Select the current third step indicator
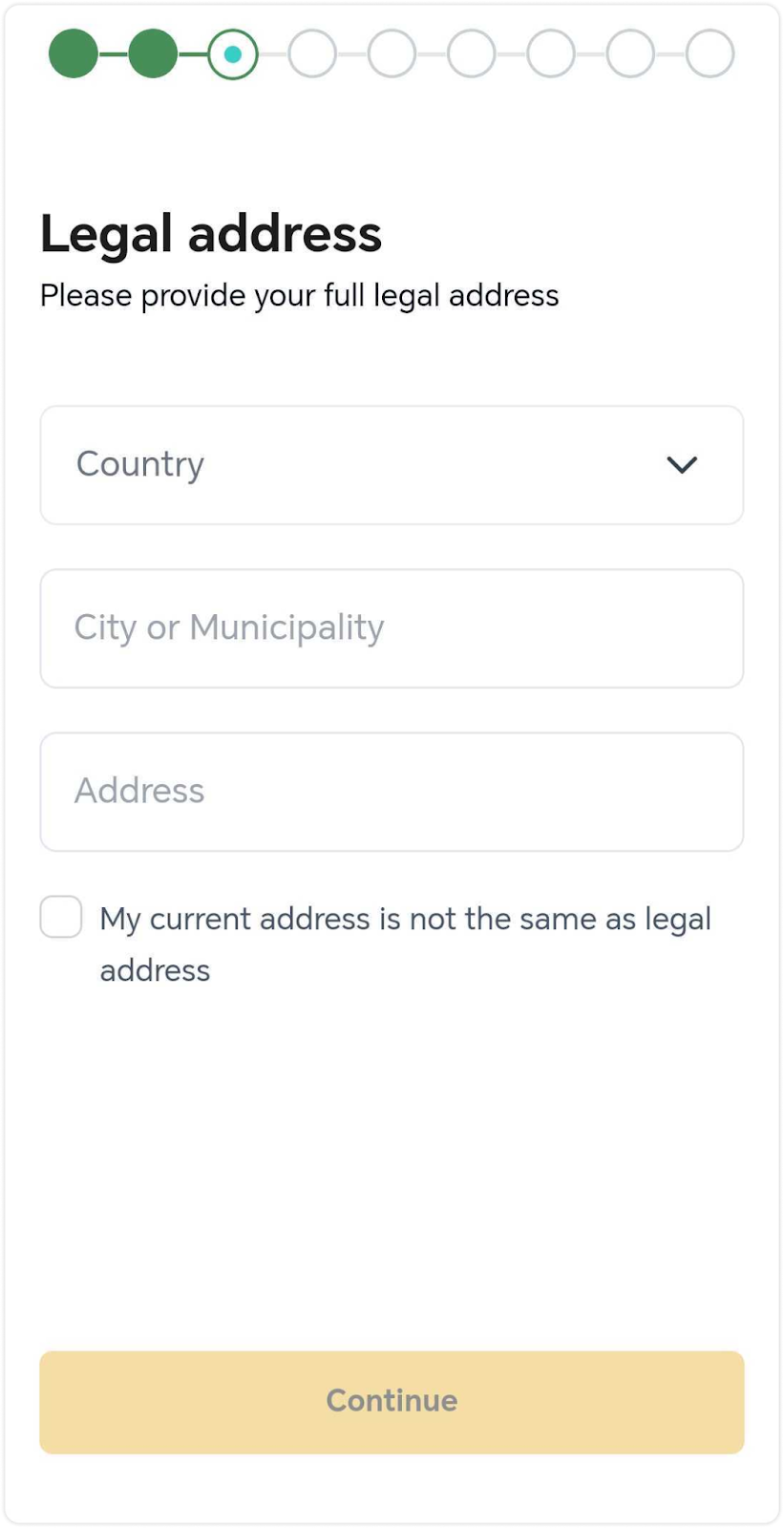Viewport: 784px width, 1528px height. [x=233, y=54]
